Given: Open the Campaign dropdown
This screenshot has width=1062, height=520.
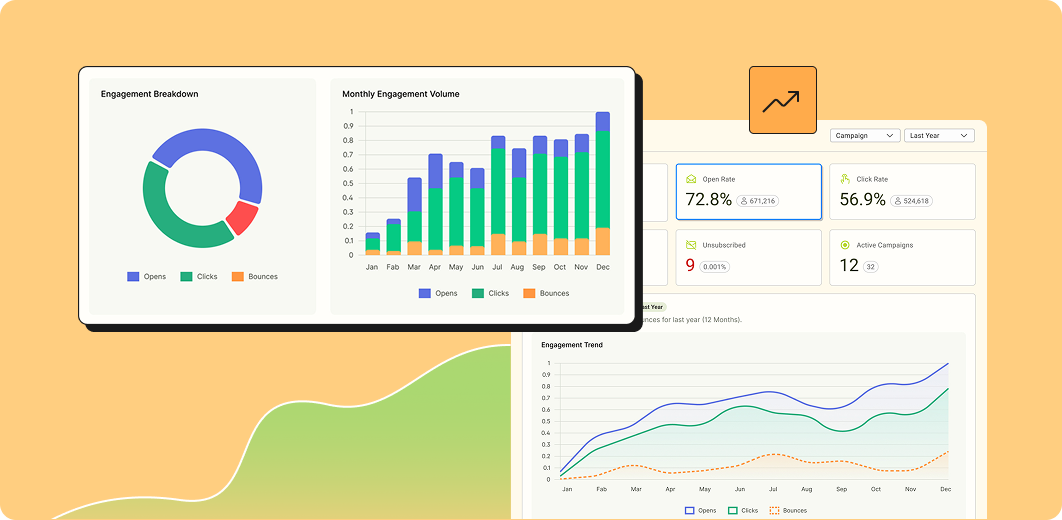Looking at the screenshot, I should tap(865, 135).
